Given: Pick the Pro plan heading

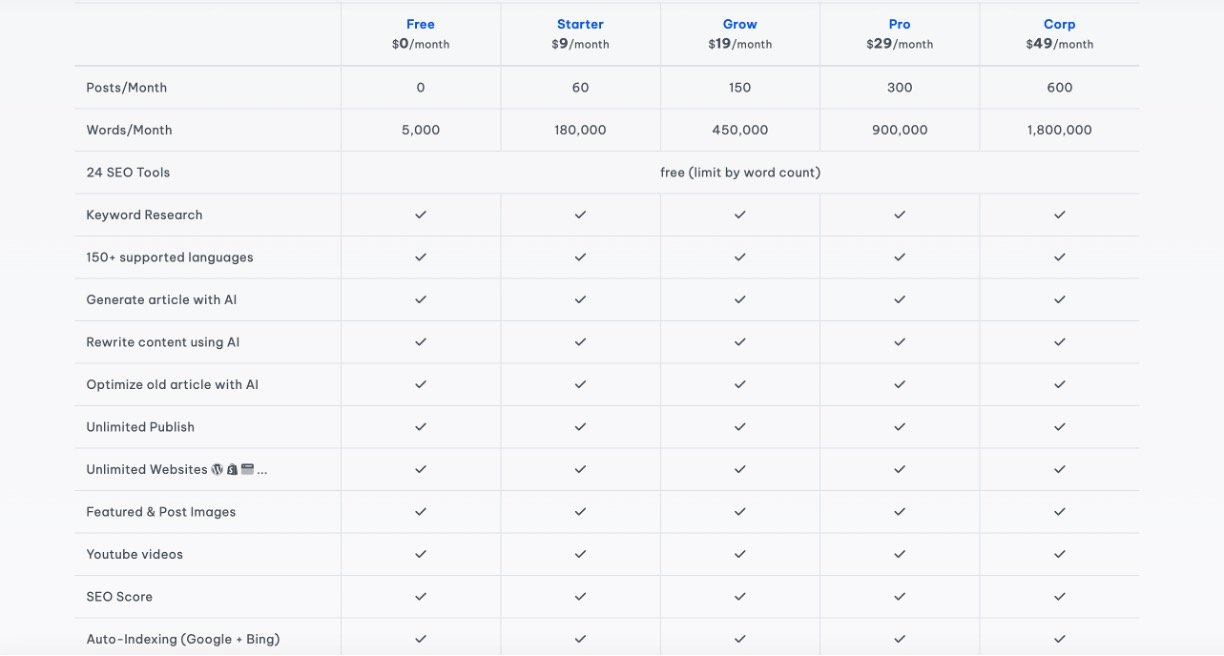Looking at the screenshot, I should [900, 24].
